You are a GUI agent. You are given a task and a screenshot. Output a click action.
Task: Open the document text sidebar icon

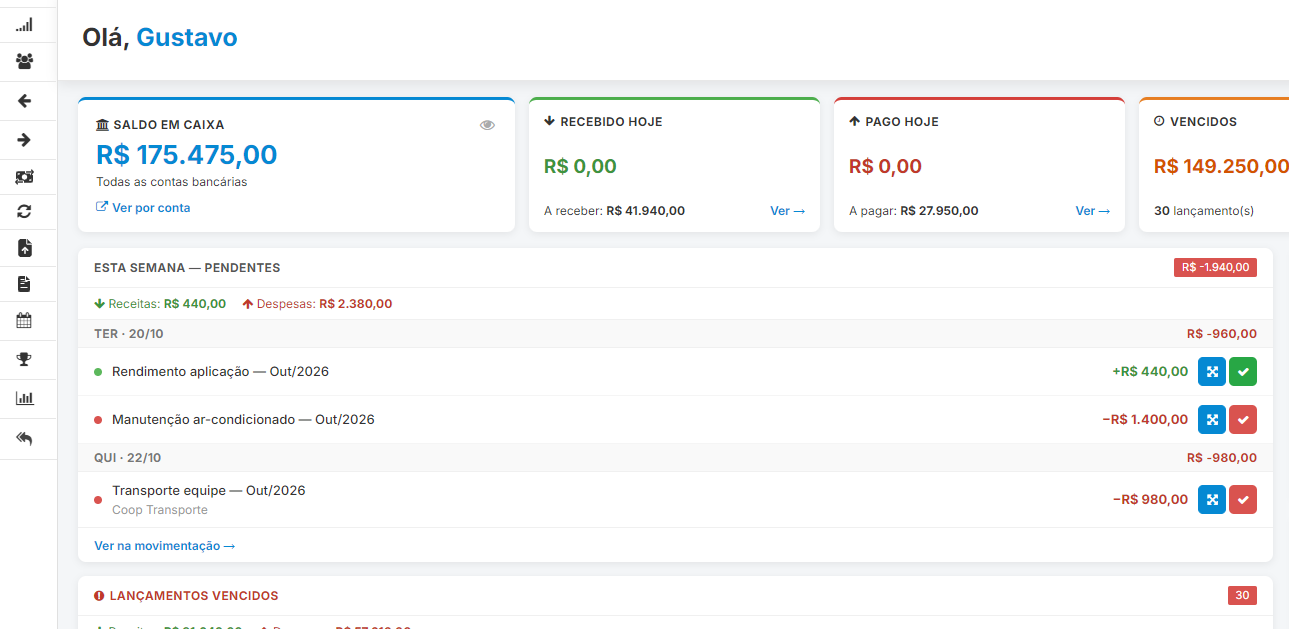(x=25, y=285)
